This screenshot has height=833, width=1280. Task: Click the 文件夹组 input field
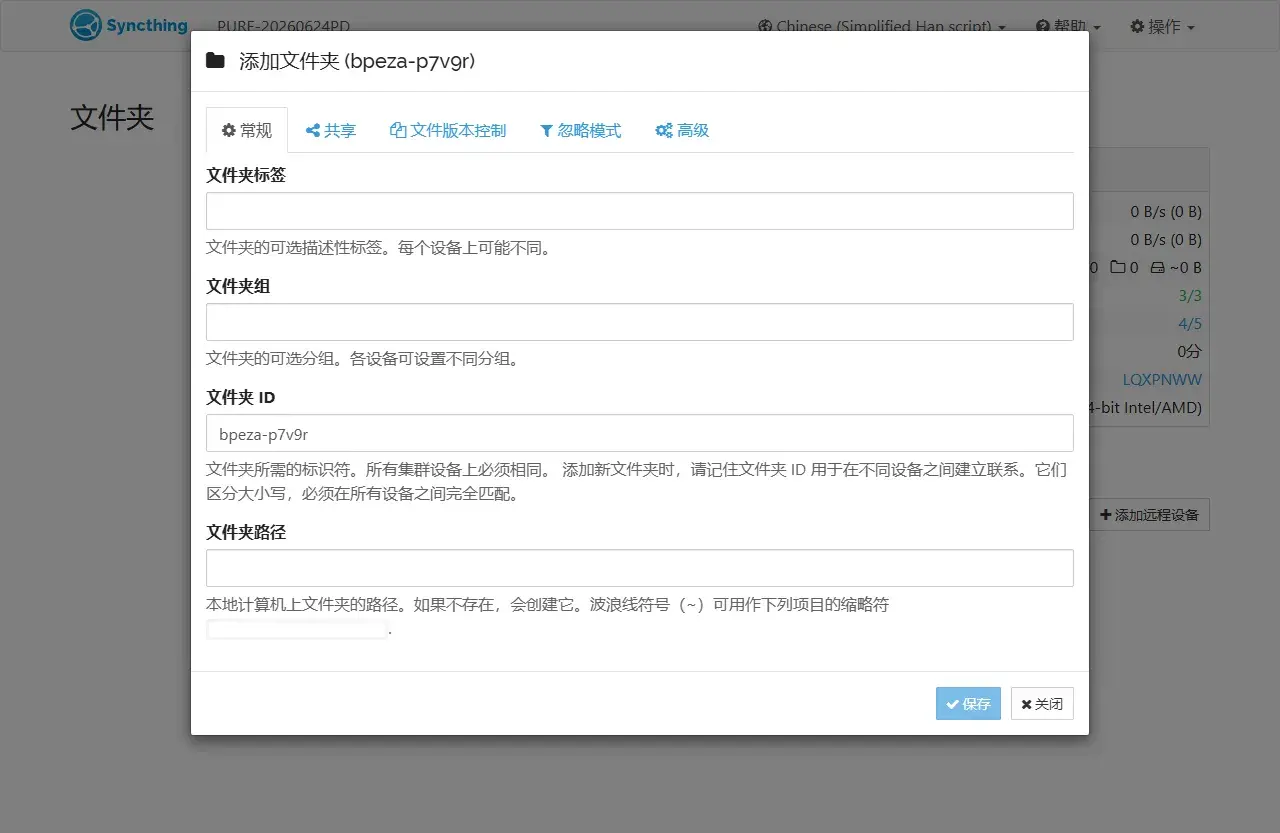(x=640, y=322)
